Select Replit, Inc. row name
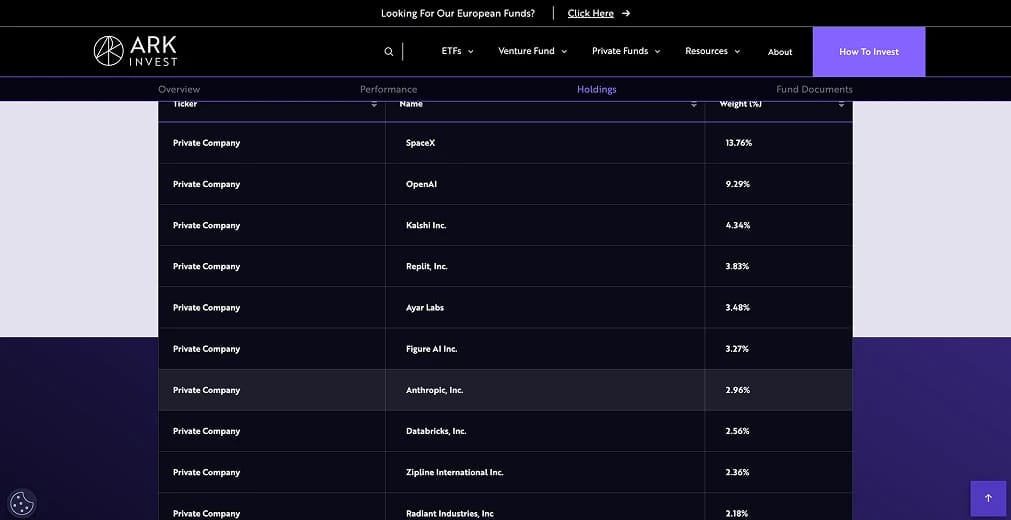This screenshot has height=520, width=1011. [x=426, y=266]
